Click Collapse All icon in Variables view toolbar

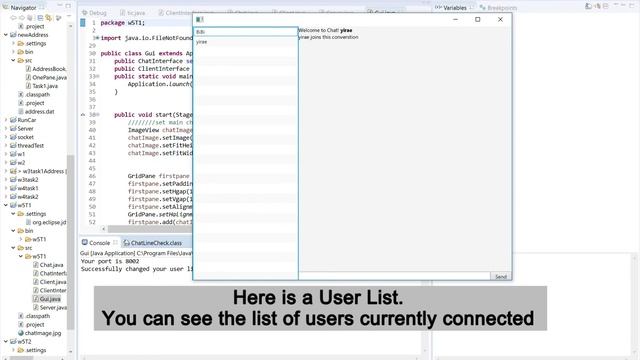click(606, 6)
